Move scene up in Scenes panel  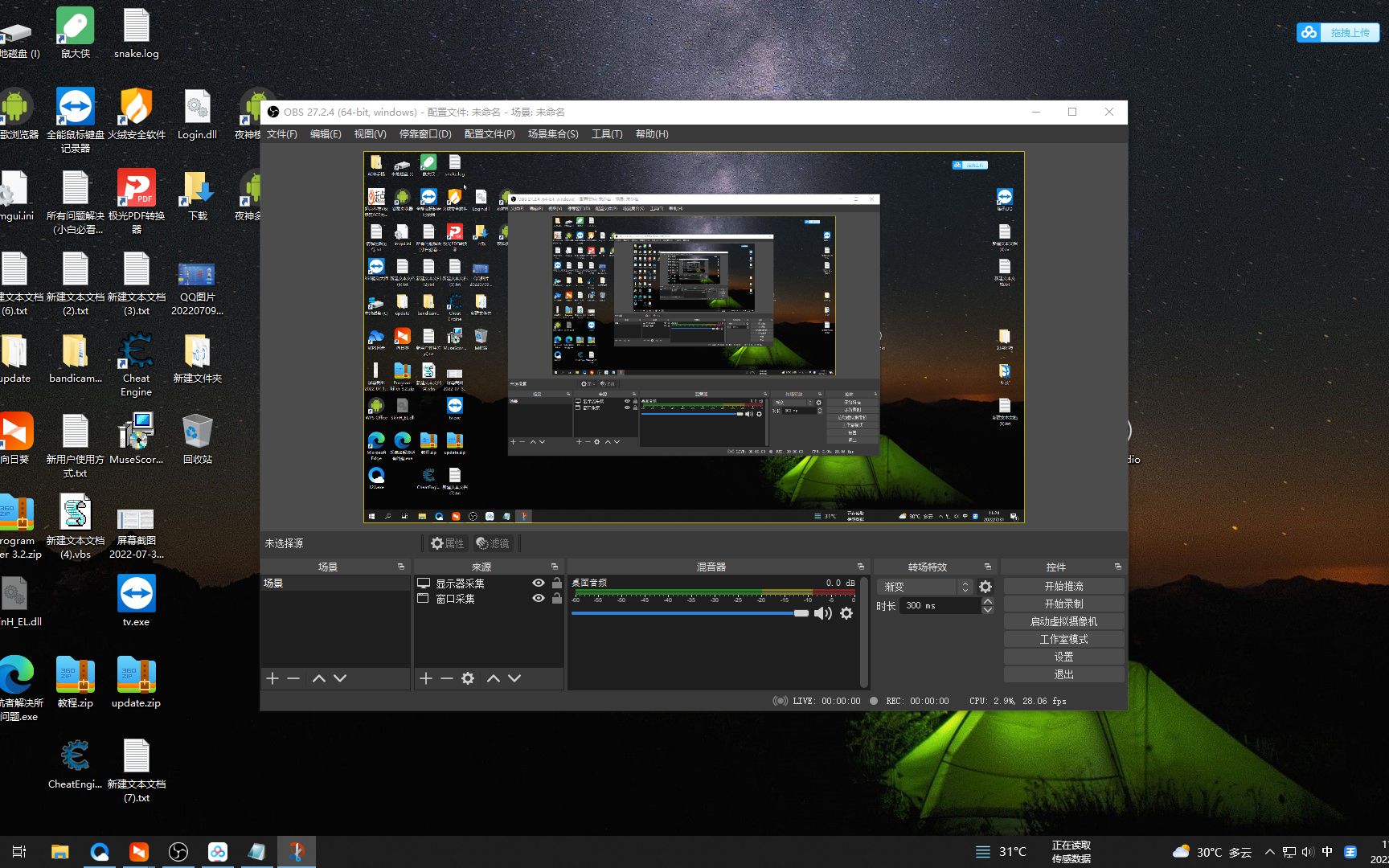(x=319, y=678)
